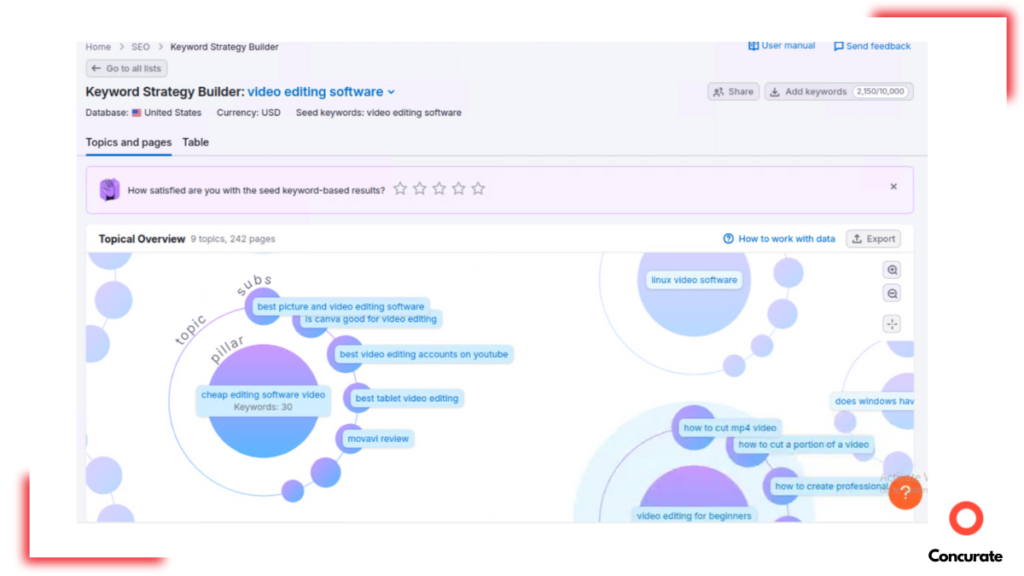Click Send feedback link
Screen dimensions: 1024x576
(x=872, y=46)
